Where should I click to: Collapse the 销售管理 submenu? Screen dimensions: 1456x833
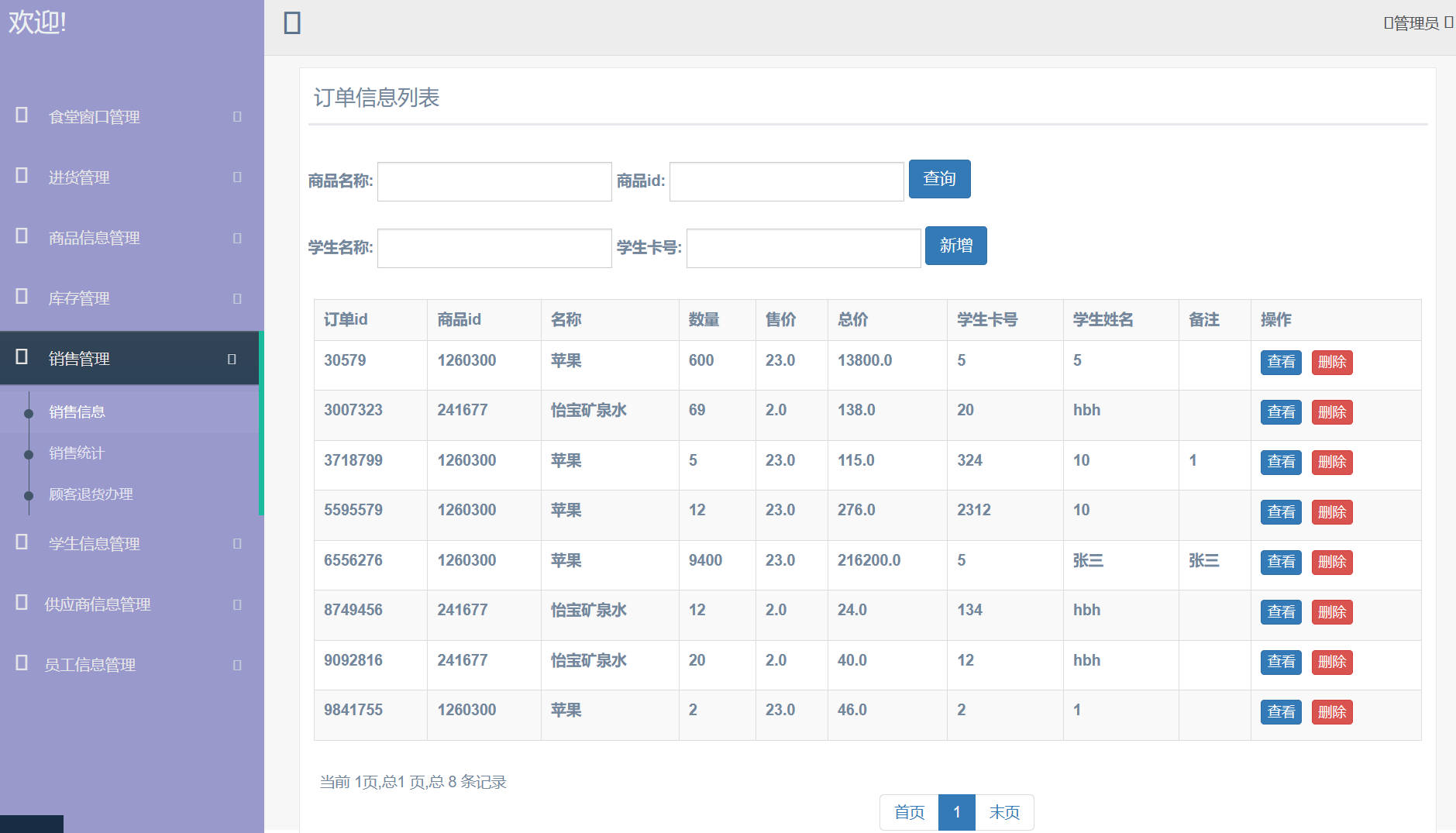point(230,358)
